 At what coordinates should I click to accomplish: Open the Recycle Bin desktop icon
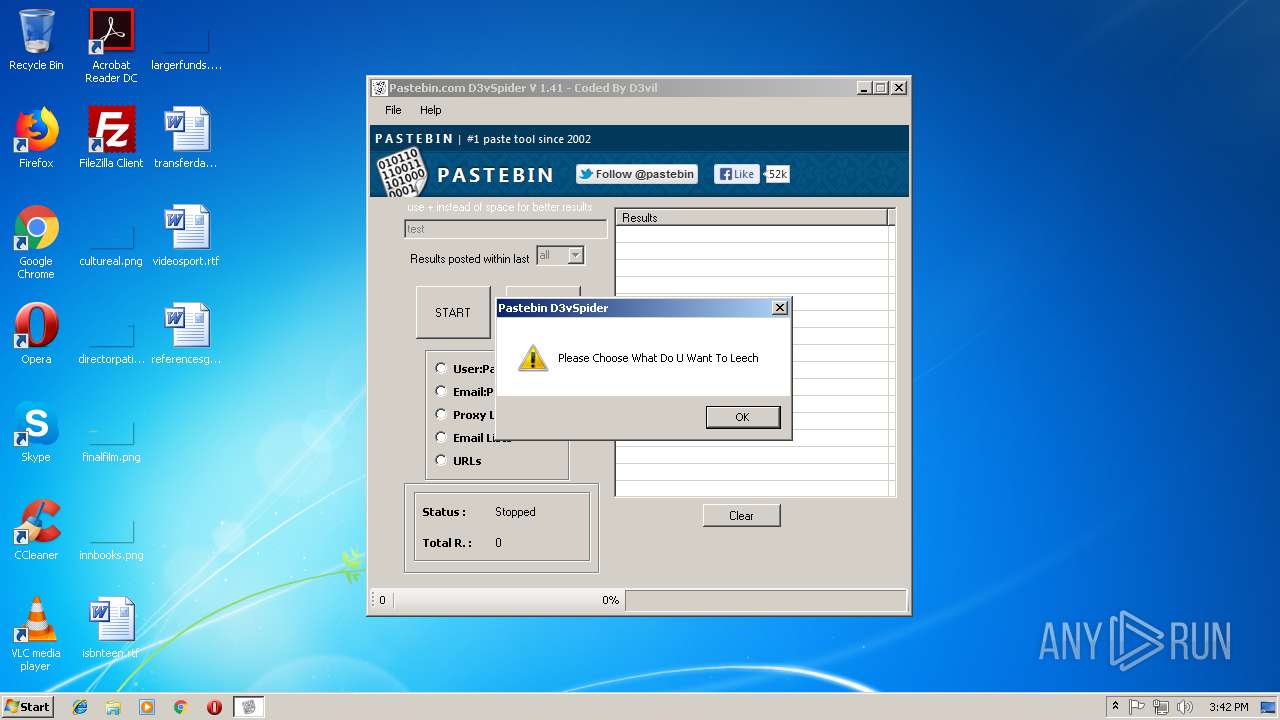click(x=36, y=40)
